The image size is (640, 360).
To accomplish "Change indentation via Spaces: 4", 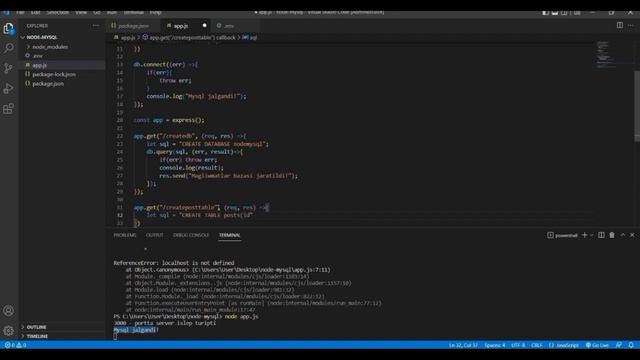I will click(x=495, y=345).
